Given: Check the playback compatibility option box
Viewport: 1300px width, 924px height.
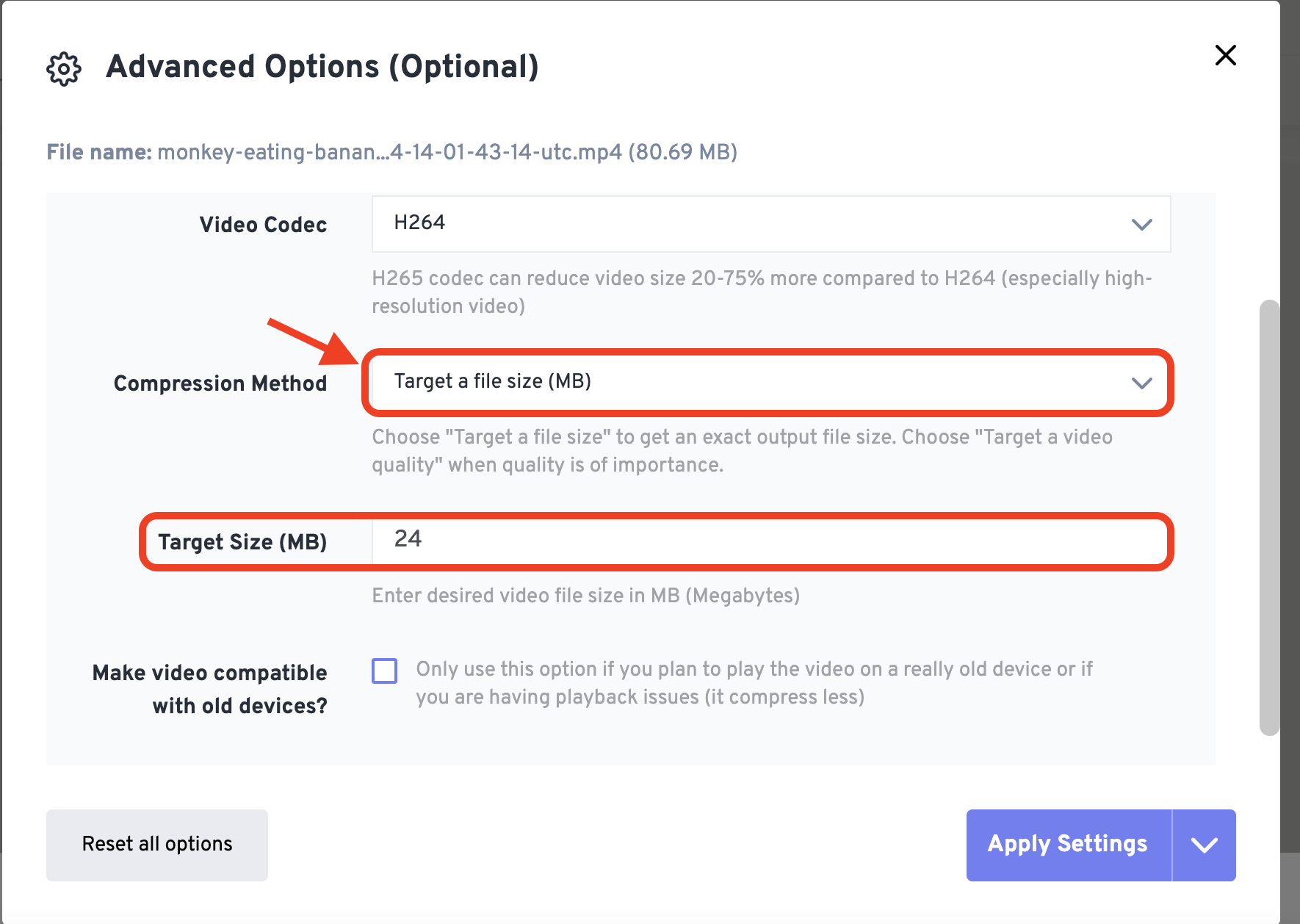Looking at the screenshot, I should tap(384, 671).
